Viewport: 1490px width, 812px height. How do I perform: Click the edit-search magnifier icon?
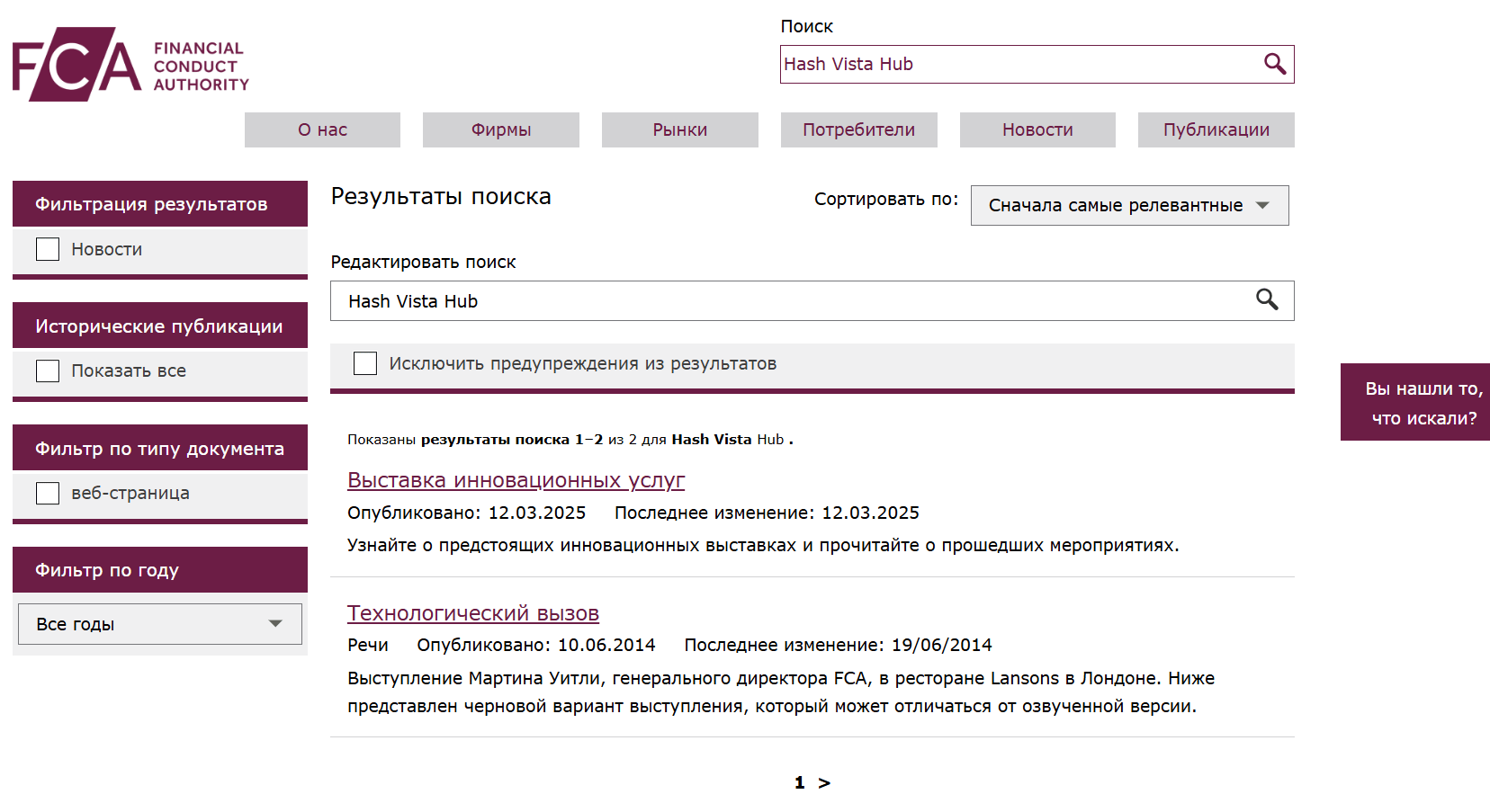pos(1267,300)
